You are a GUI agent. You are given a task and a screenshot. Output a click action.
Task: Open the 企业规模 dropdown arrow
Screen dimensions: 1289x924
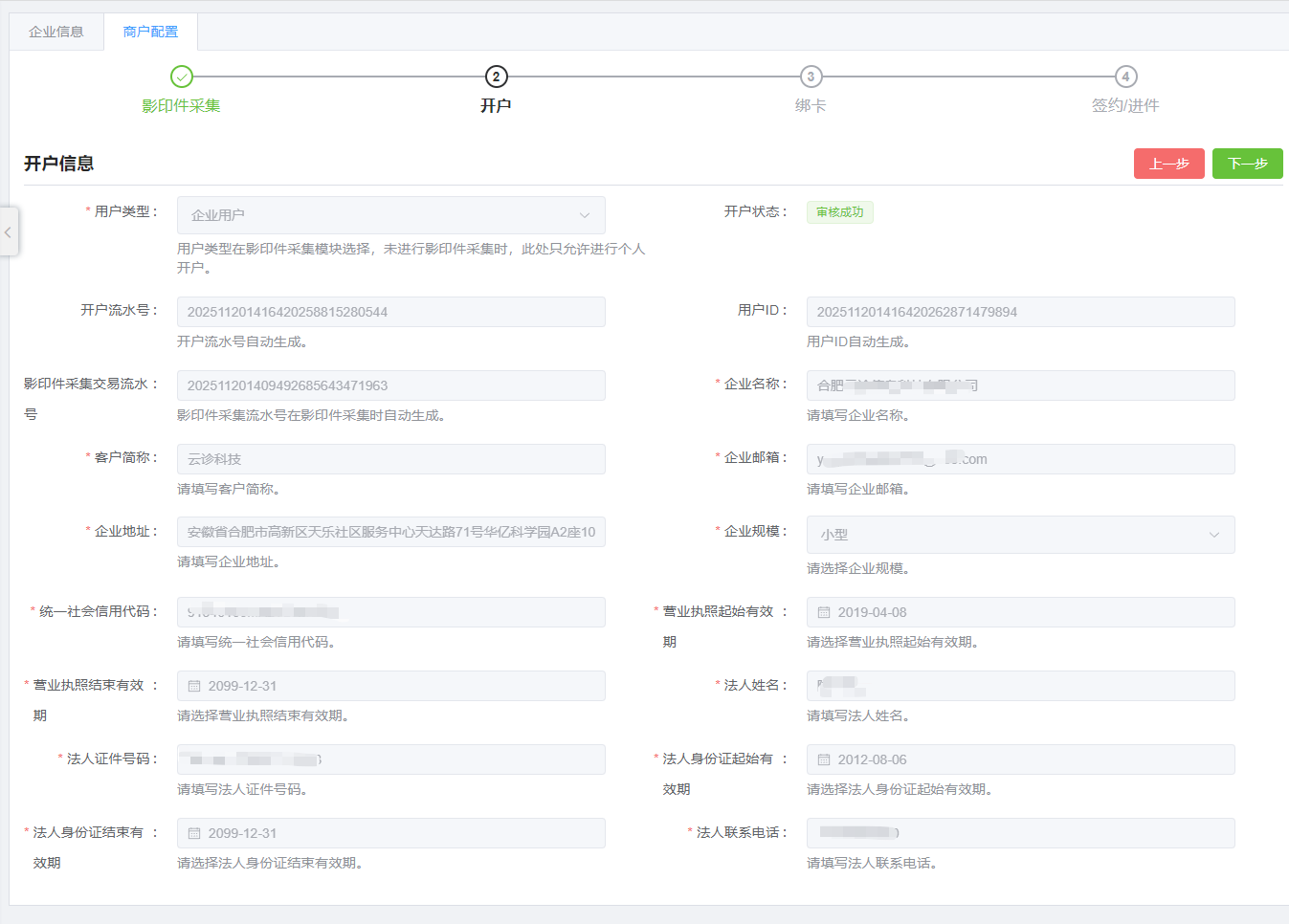click(x=1213, y=535)
